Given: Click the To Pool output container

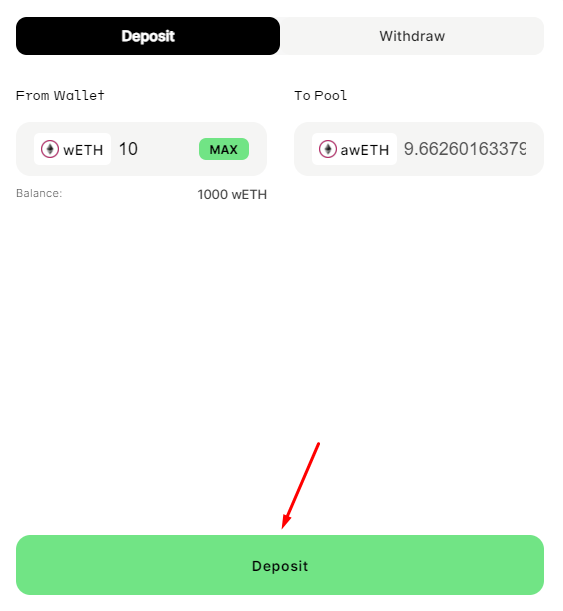Looking at the screenshot, I should [419, 149].
